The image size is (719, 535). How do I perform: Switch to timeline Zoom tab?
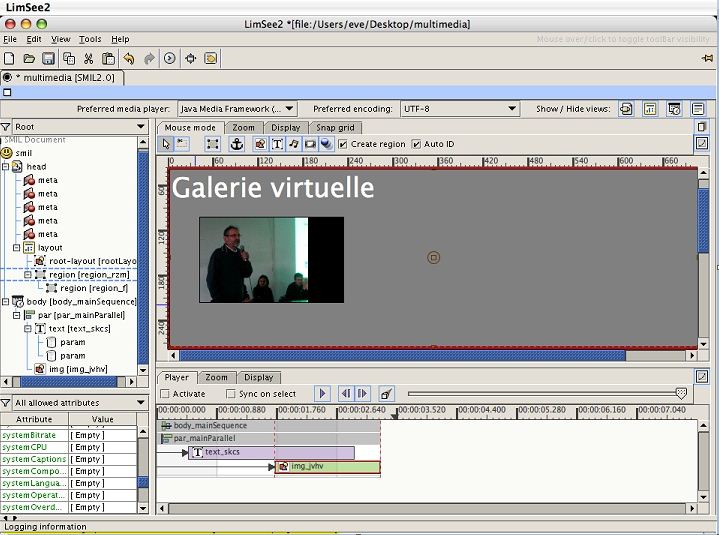click(216, 377)
